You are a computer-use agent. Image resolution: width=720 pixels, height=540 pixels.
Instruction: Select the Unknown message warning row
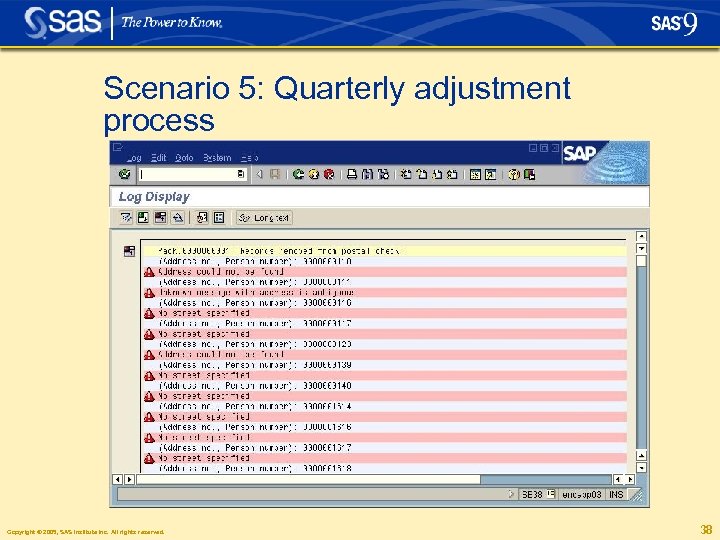pyautogui.click(x=385, y=292)
